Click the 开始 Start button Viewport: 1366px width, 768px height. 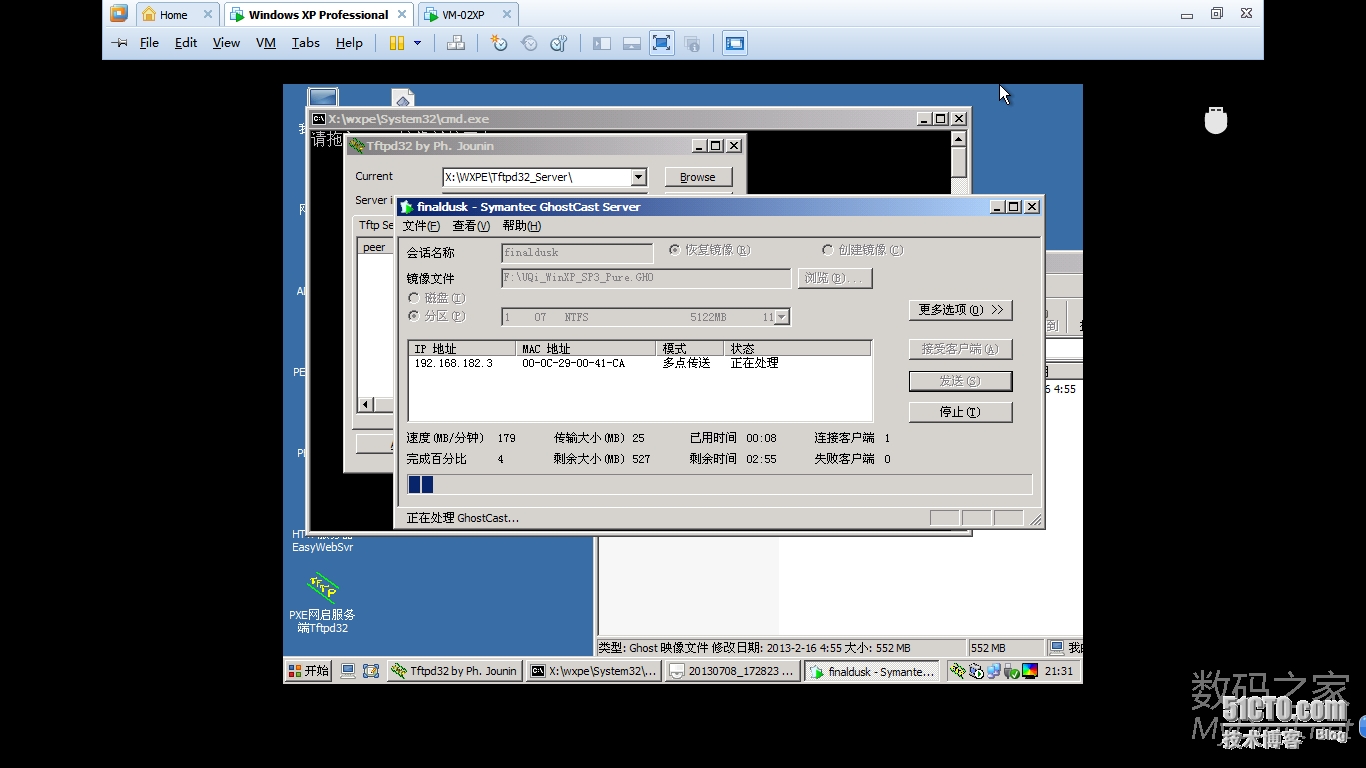(309, 671)
